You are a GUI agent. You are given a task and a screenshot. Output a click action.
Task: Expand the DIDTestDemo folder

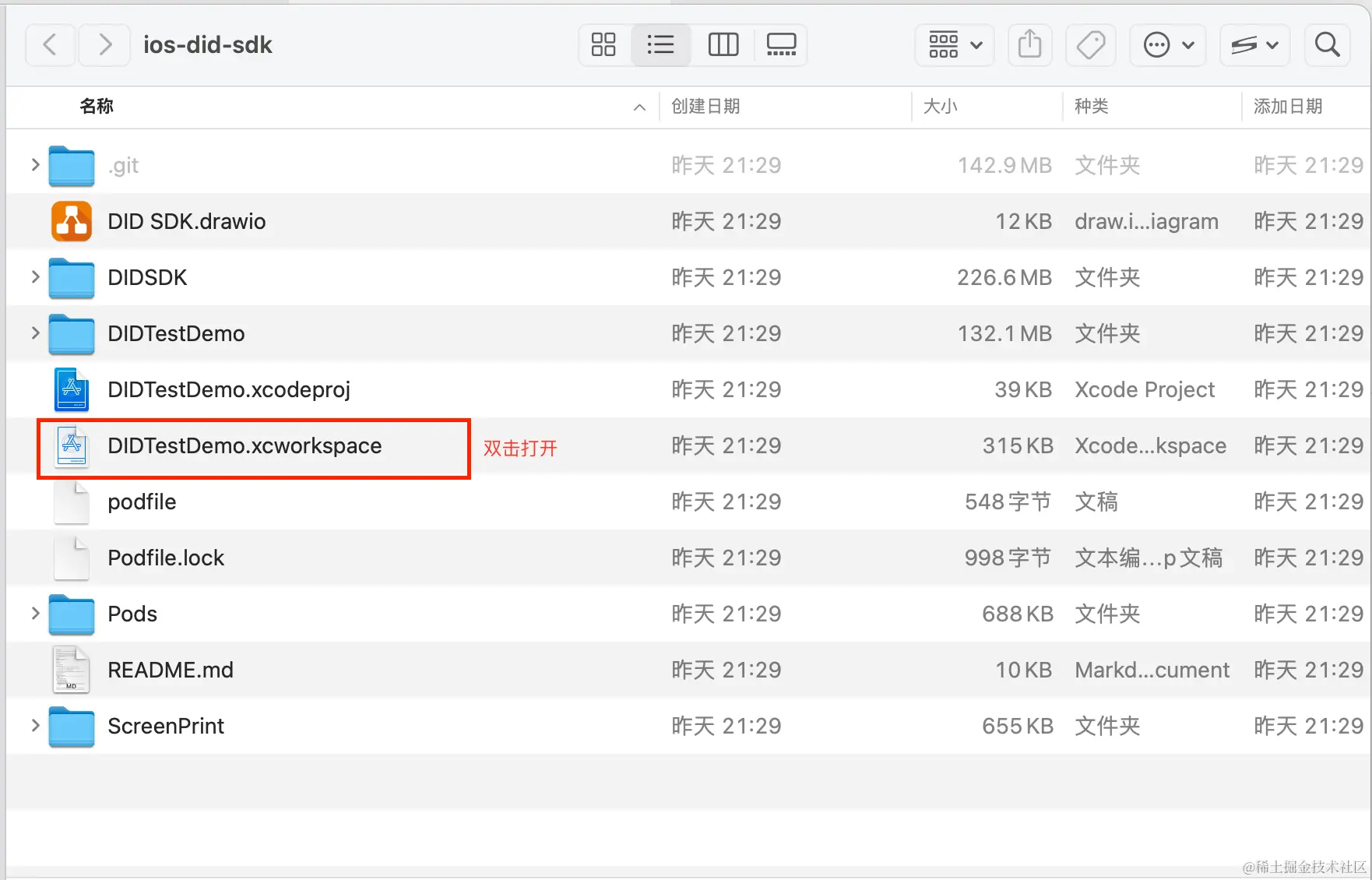click(35, 333)
